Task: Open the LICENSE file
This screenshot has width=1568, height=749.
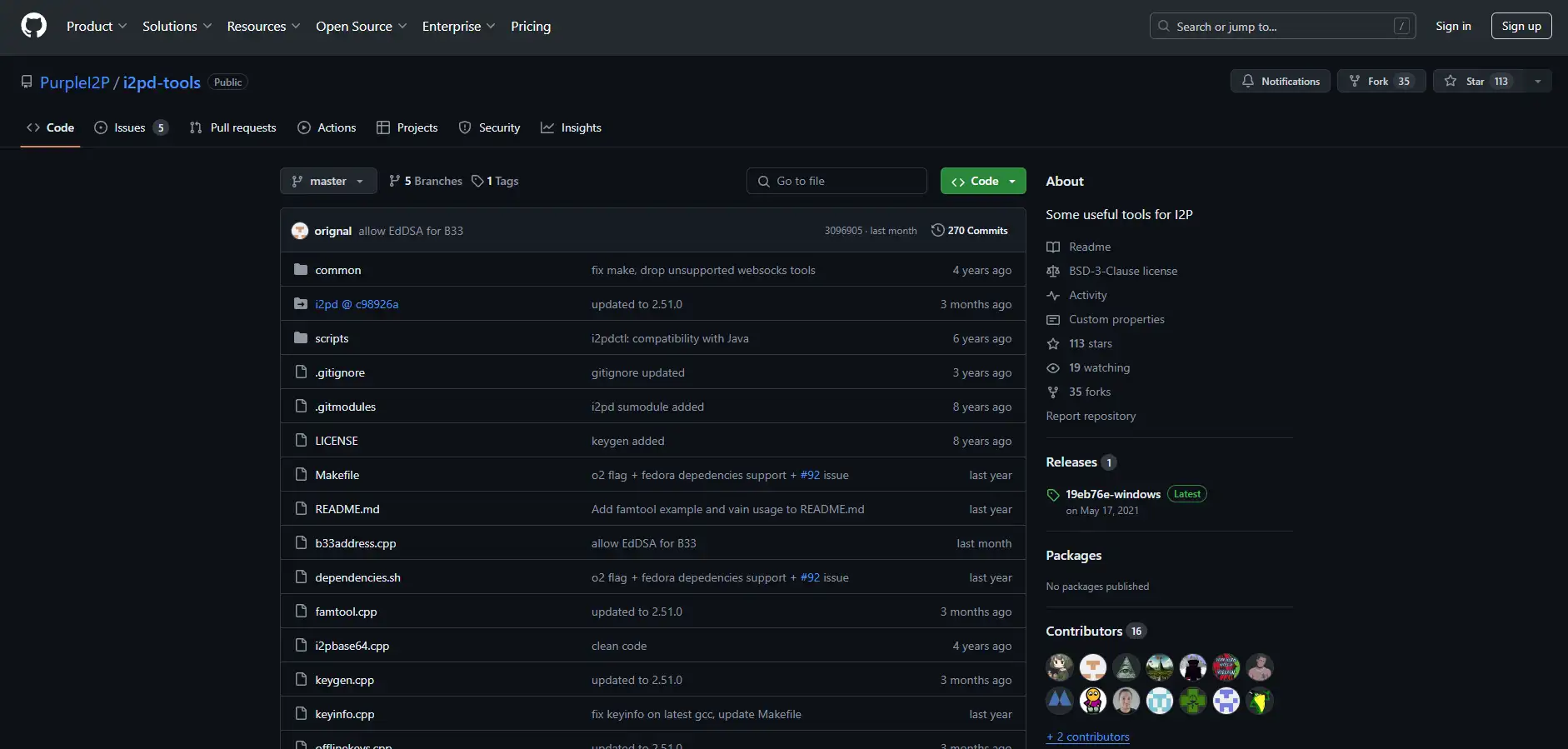Action: point(337,441)
